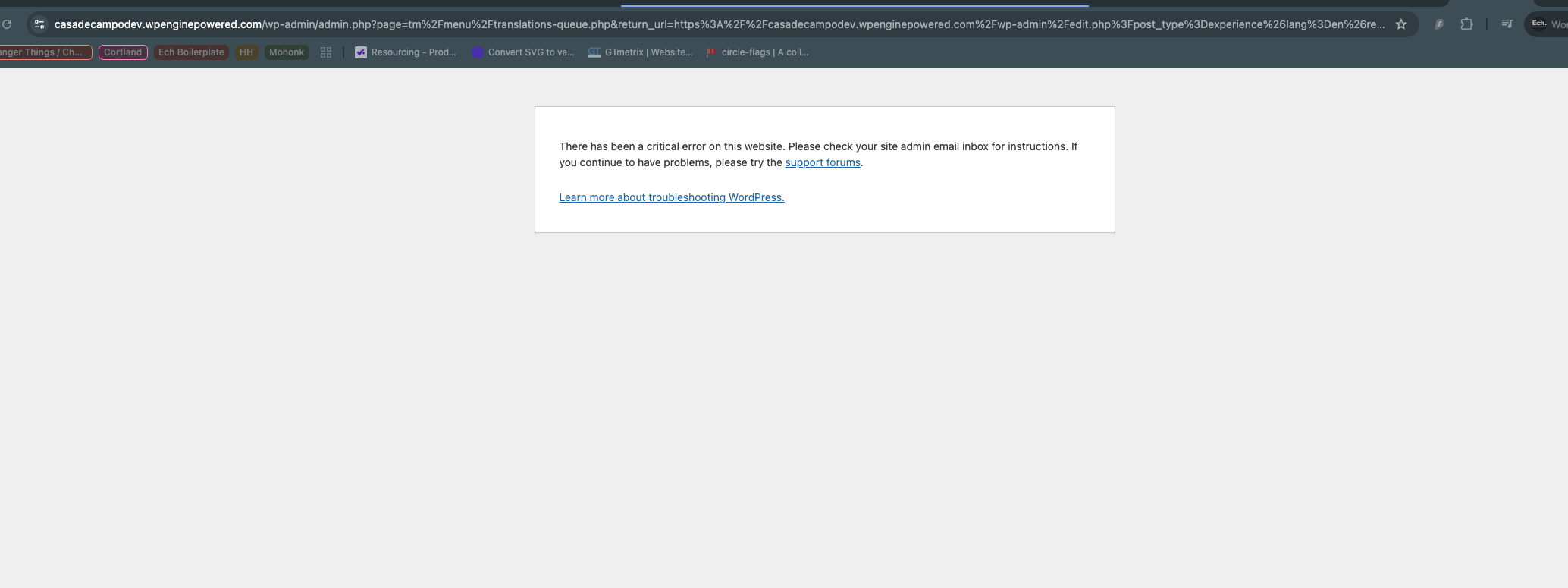Open the circle-flags bookmark
The height and width of the screenshot is (588, 1568).
tap(757, 52)
